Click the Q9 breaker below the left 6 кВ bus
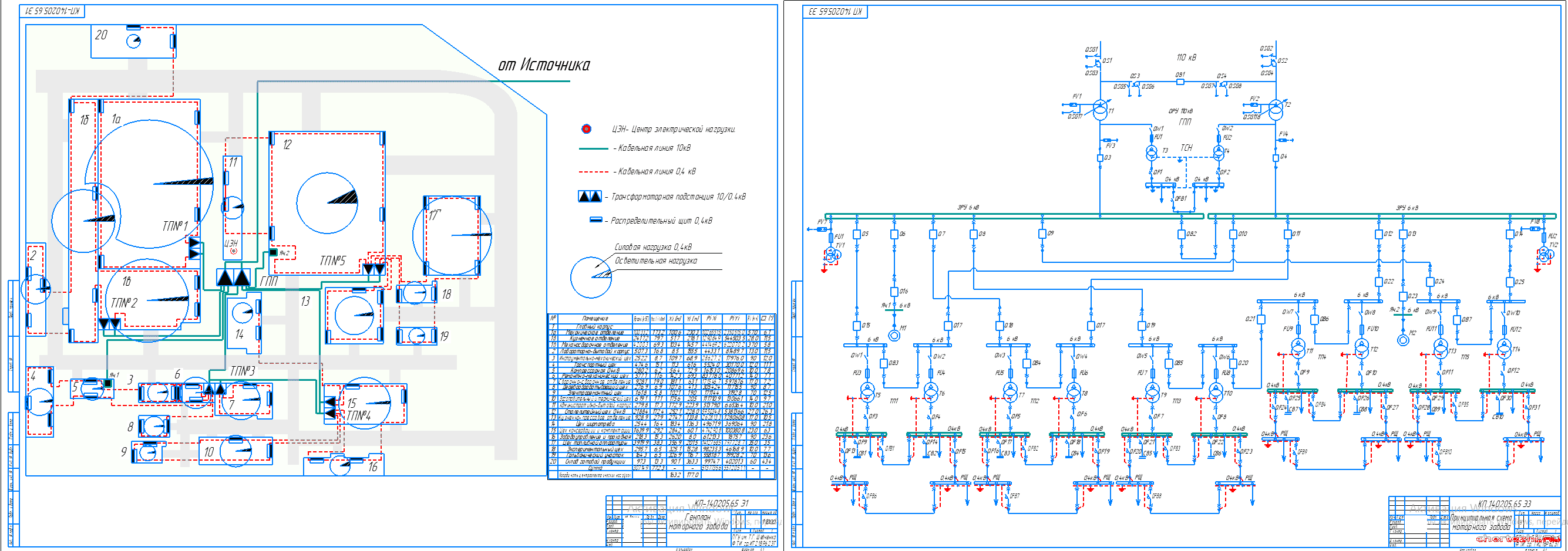Image resolution: width=1568 pixels, height=551 pixels. click(1042, 234)
